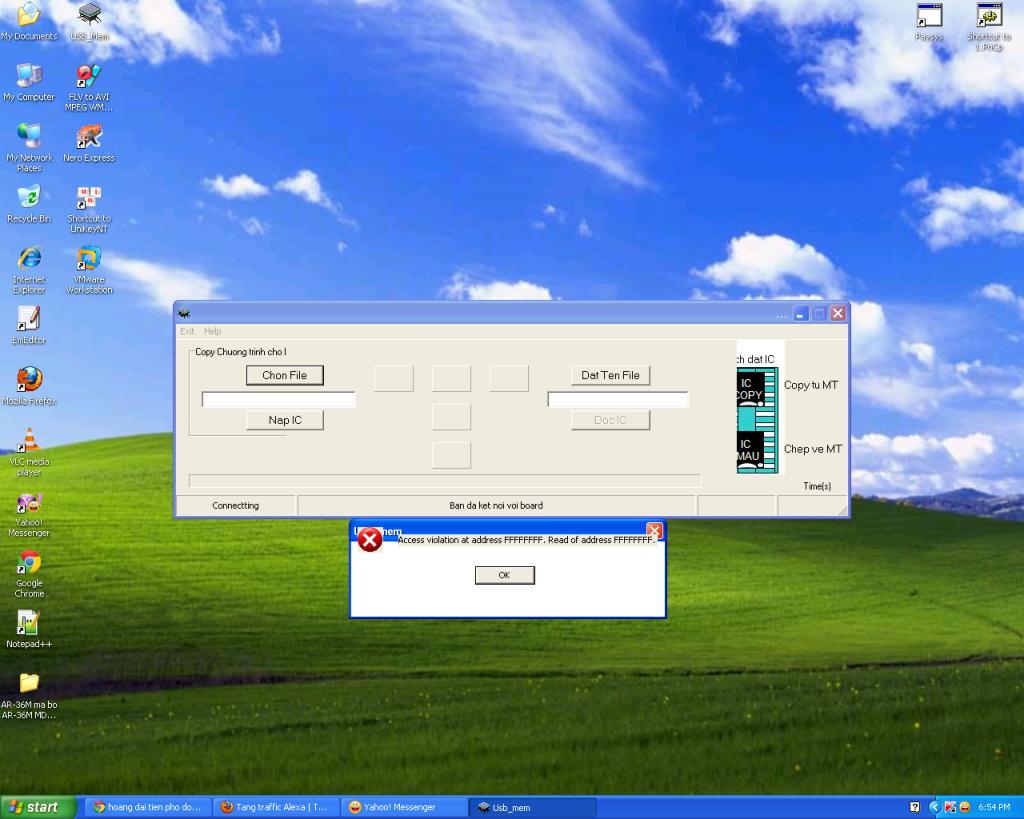The width and height of the screenshot is (1024, 819).
Task: Click the Copy tu MT label
Action: [810, 385]
